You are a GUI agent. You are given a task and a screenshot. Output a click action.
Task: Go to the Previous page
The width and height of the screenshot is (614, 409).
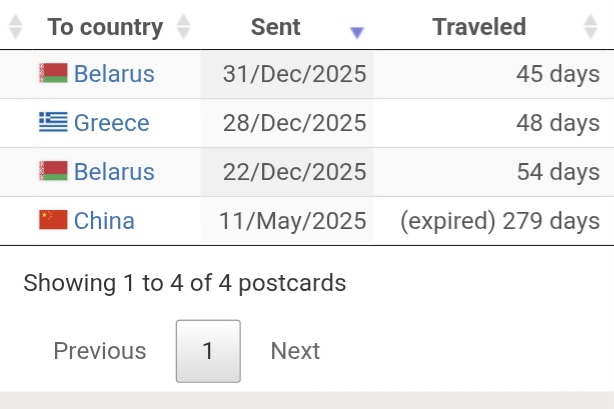[100, 351]
